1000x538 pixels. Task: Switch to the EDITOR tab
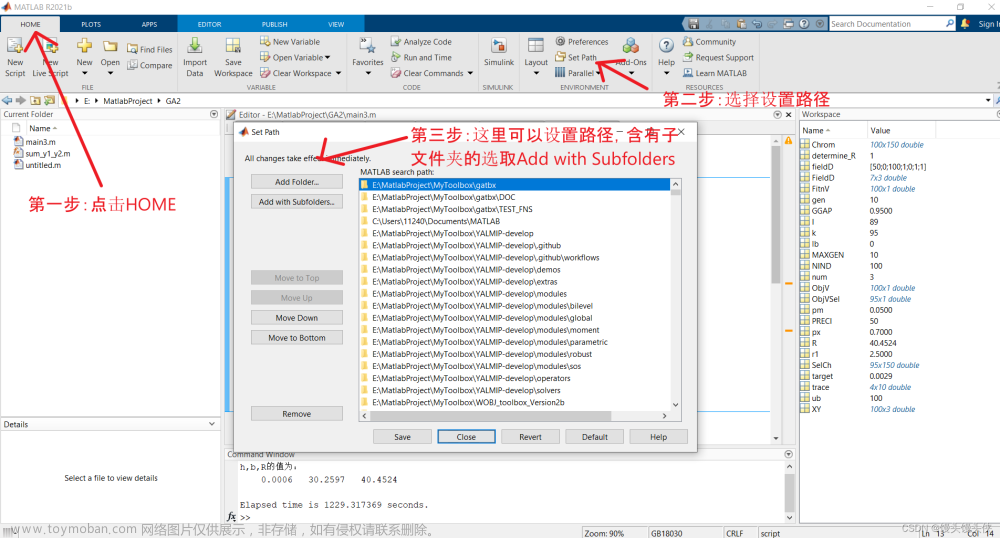[209, 24]
